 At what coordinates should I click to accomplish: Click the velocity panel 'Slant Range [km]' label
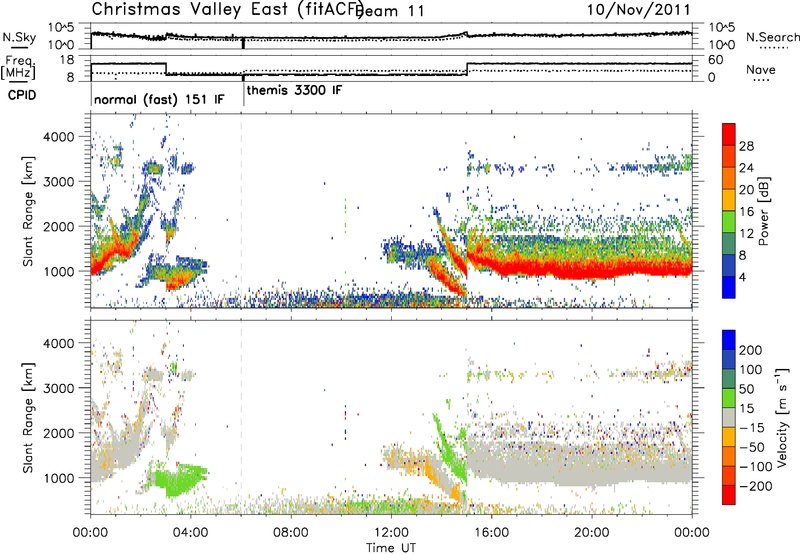pyautogui.click(x=28, y=418)
